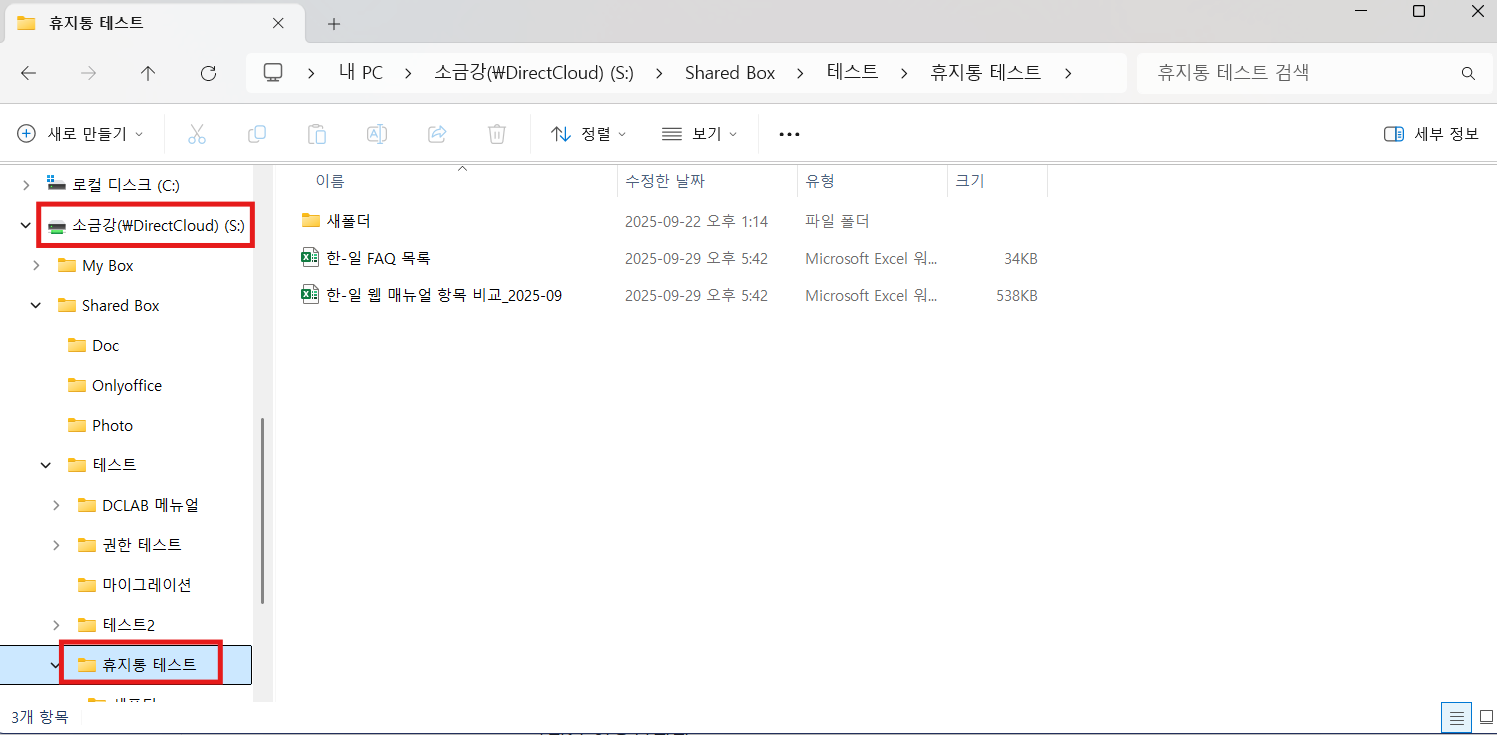Viewport: 1497px width, 735px height.
Task: Collapse the Shared Box tree node
Action: [x=36, y=306]
